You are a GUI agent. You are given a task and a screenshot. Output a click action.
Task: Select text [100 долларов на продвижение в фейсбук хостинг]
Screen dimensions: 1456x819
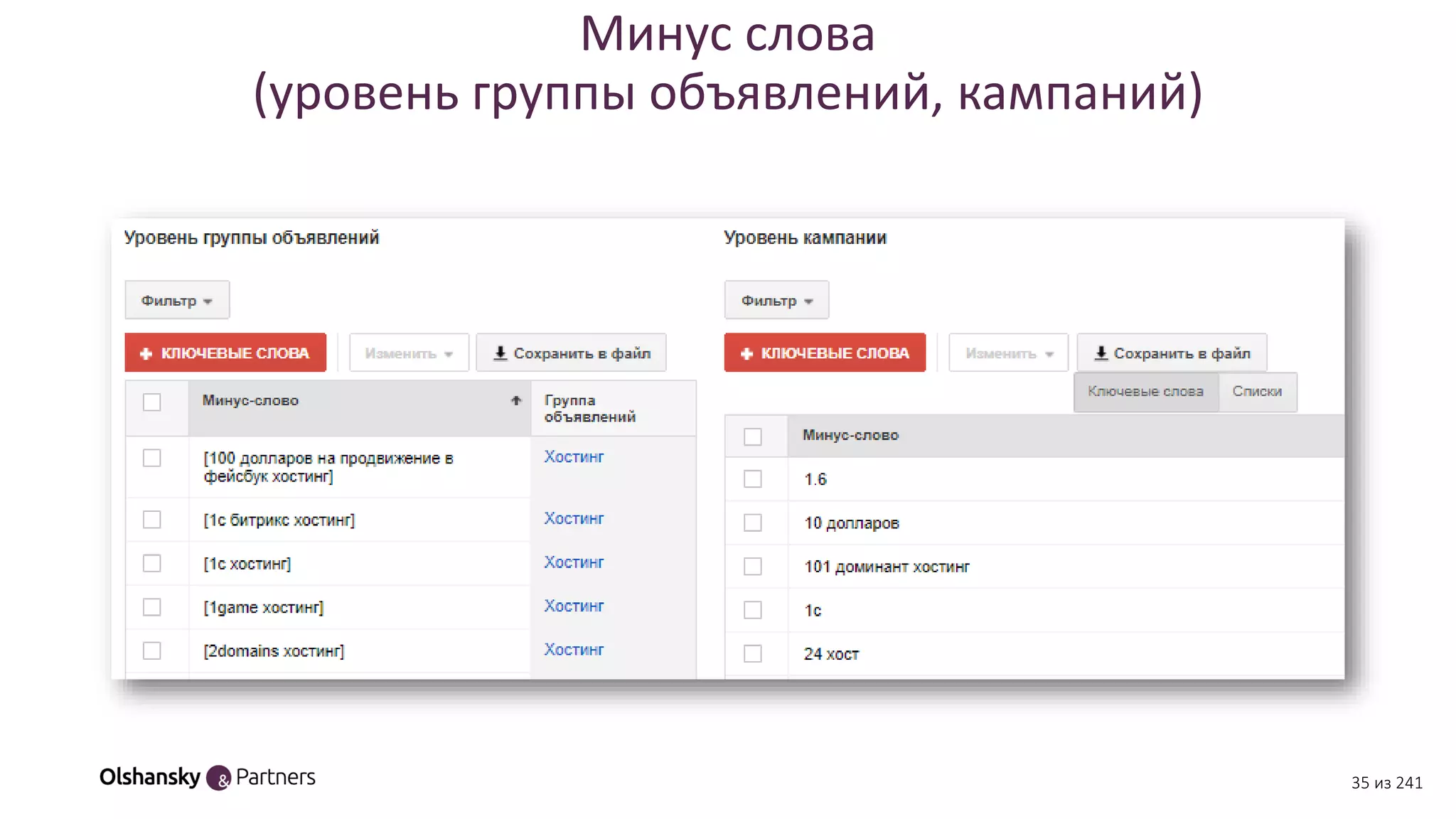(328, 467)
